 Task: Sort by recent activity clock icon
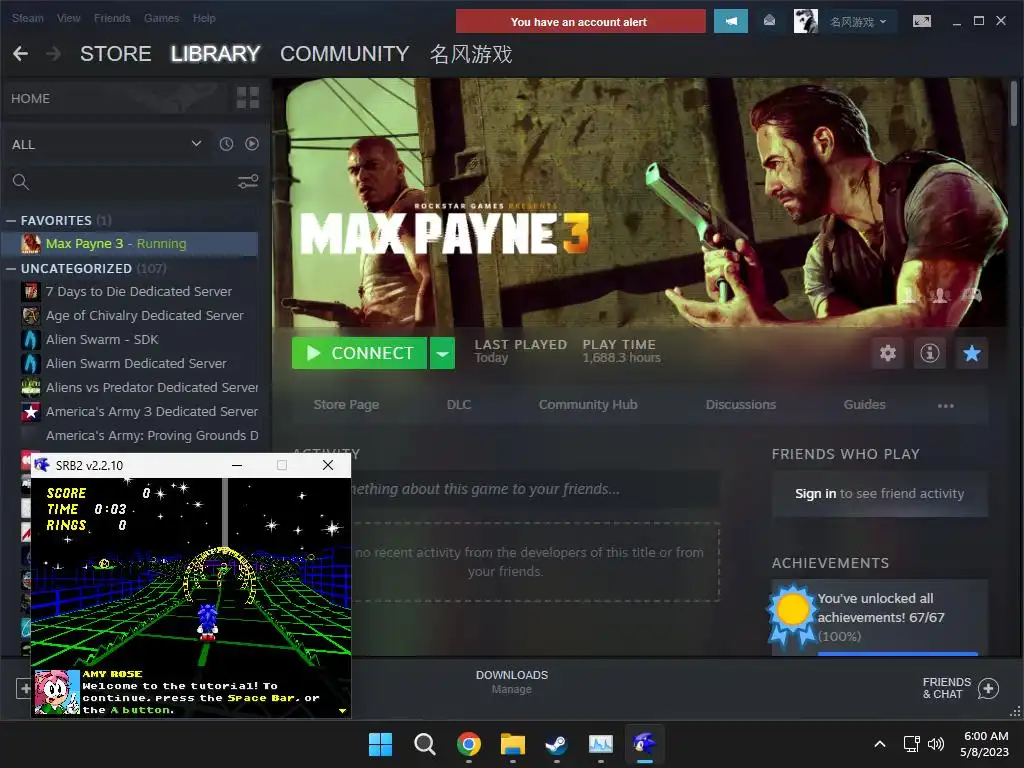(226, 144)
